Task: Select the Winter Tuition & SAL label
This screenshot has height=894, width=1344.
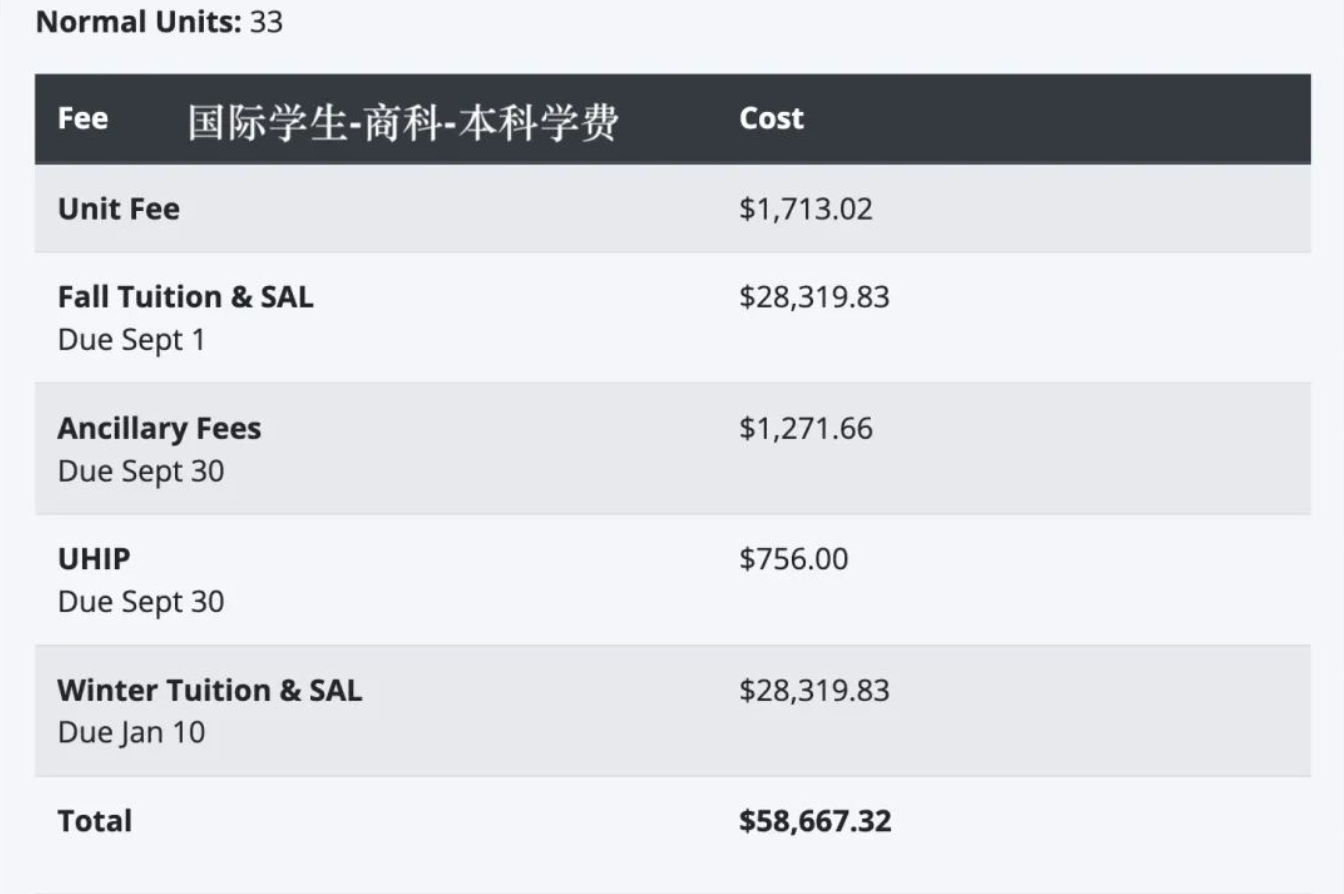Action: point(209,690)
